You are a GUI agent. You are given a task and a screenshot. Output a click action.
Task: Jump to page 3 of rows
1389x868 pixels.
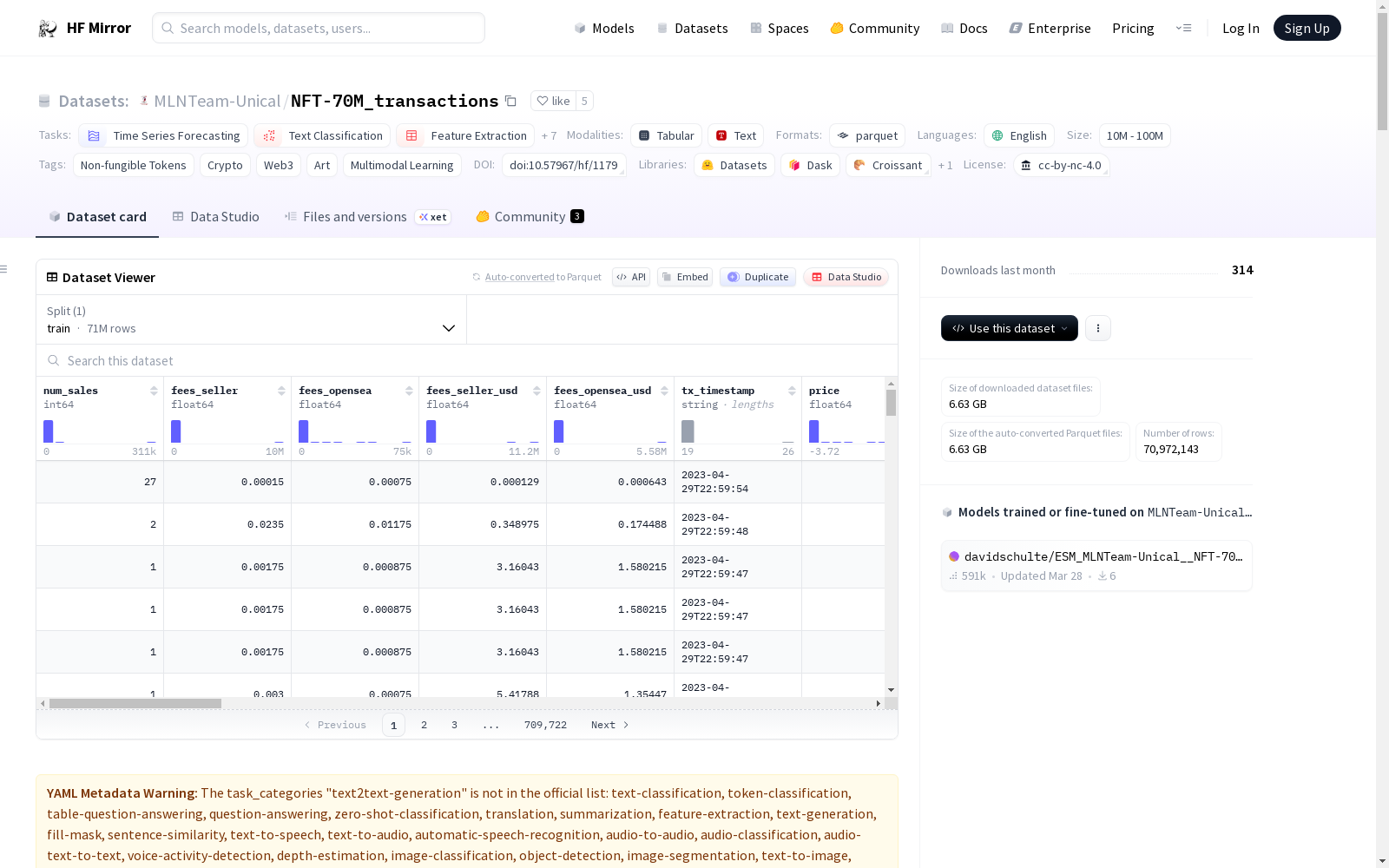click(x=454, y=725)
